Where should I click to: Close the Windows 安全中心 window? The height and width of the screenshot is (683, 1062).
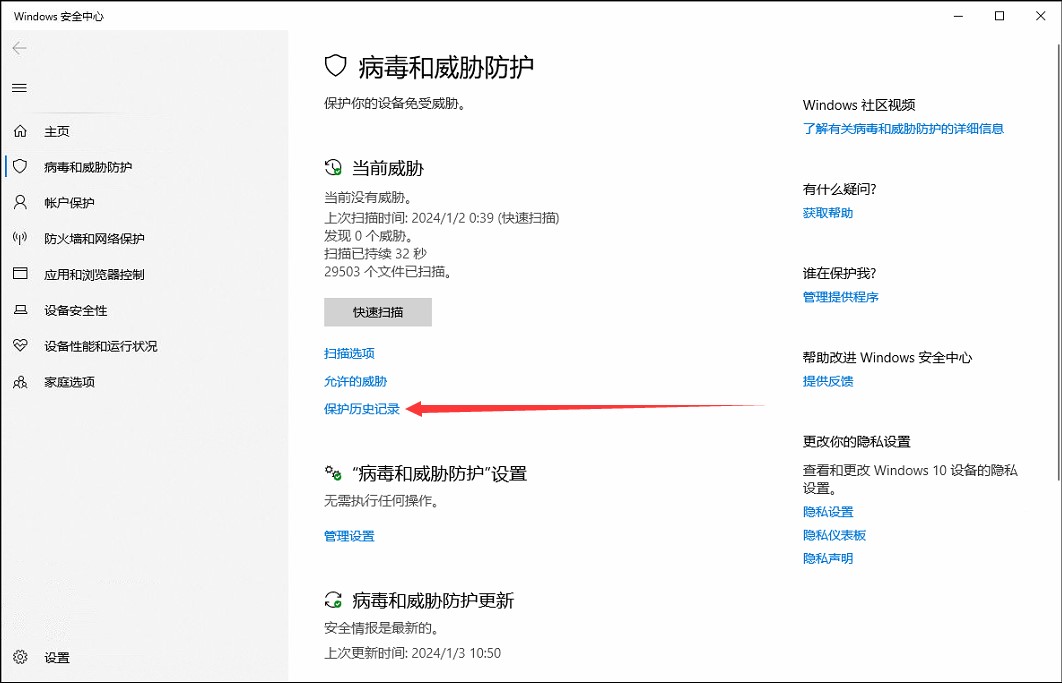1040,16
